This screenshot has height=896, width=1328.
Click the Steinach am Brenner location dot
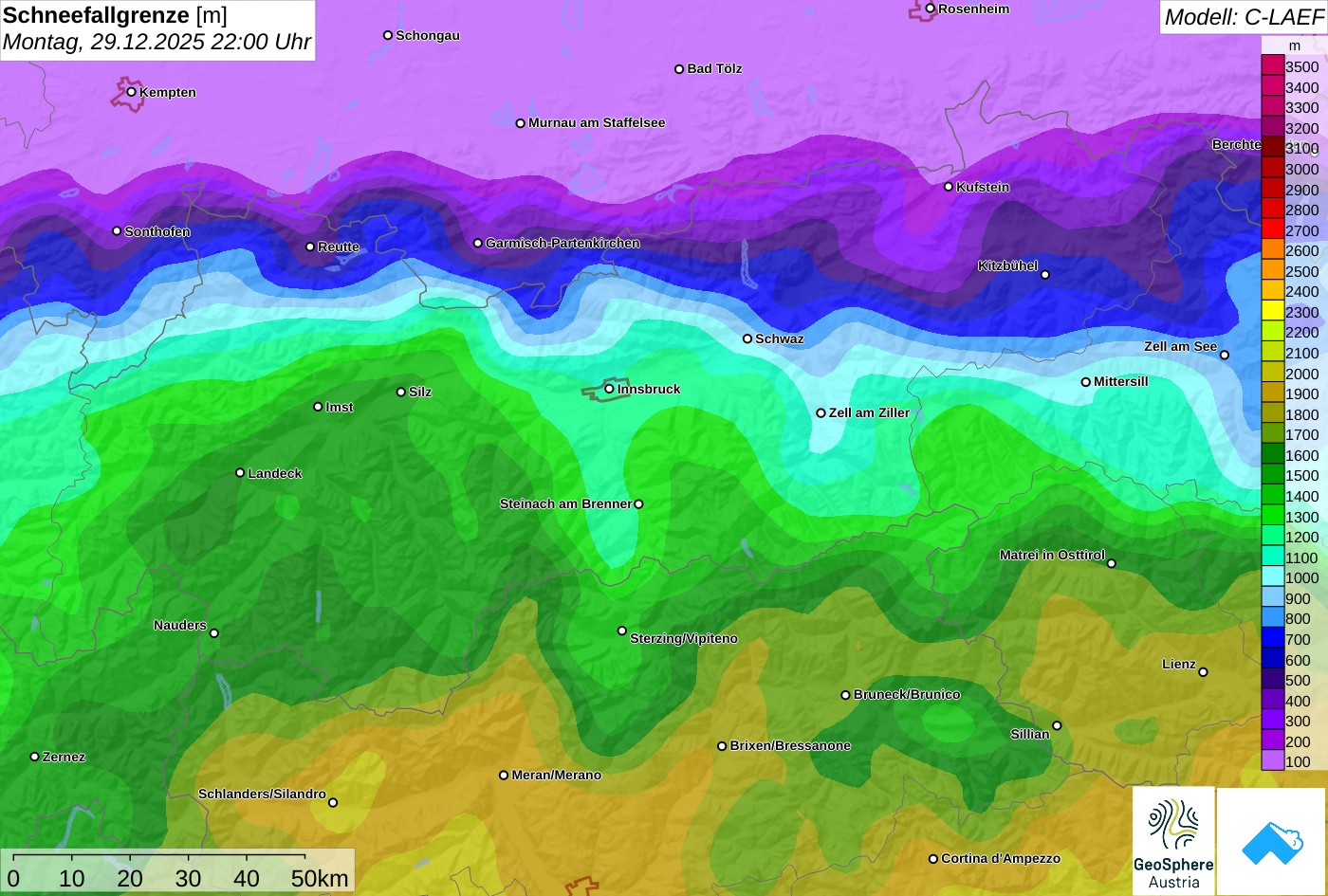pos(638,504)
